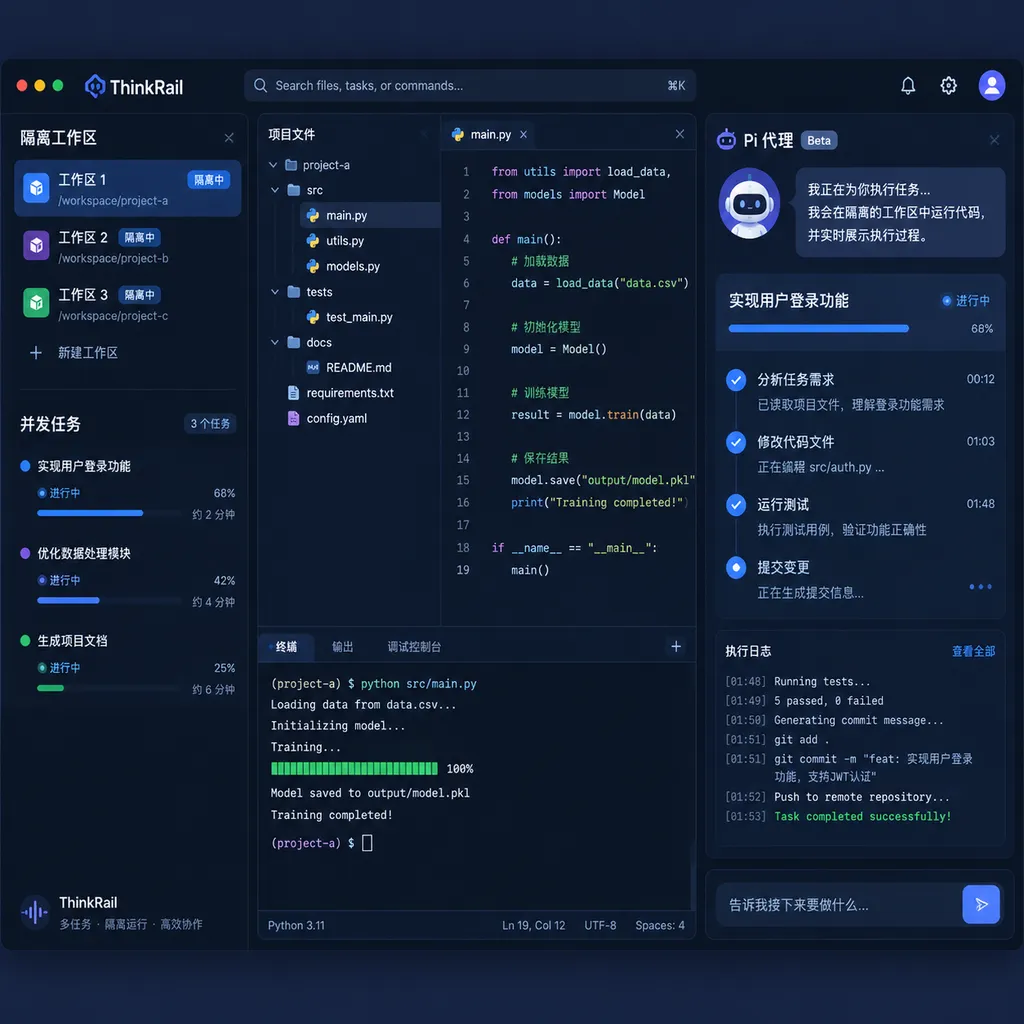
Task: Close the 隔离工作区 panel
Action: pos(229,138)
